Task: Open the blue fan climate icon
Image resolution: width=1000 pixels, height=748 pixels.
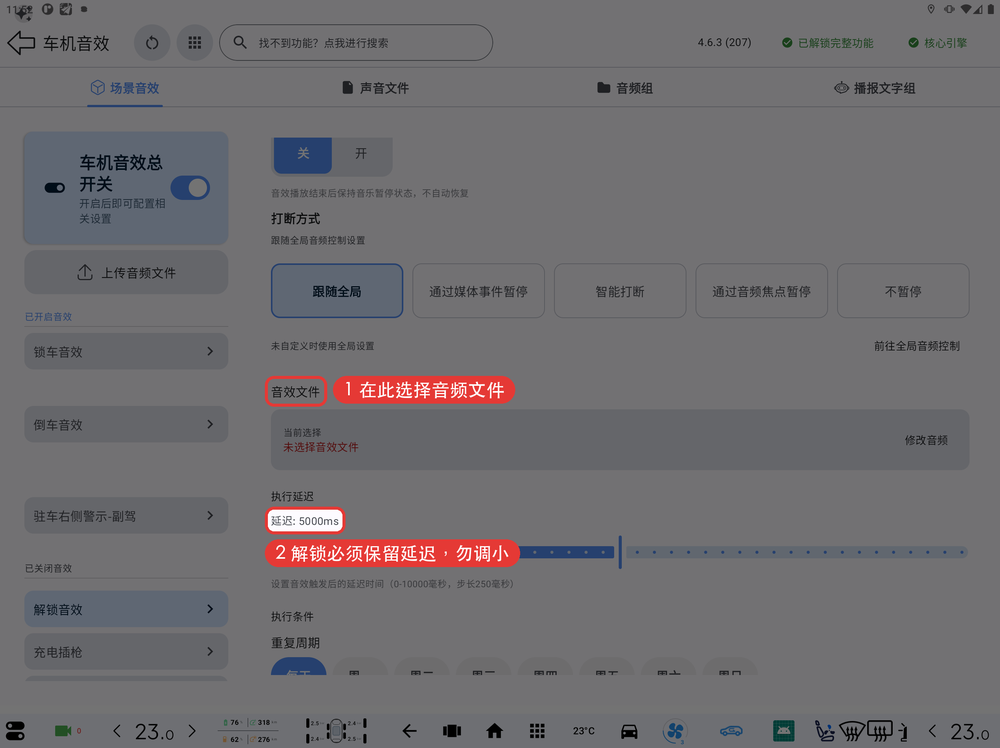Action: pyautogui.click(x=675, y=731)
